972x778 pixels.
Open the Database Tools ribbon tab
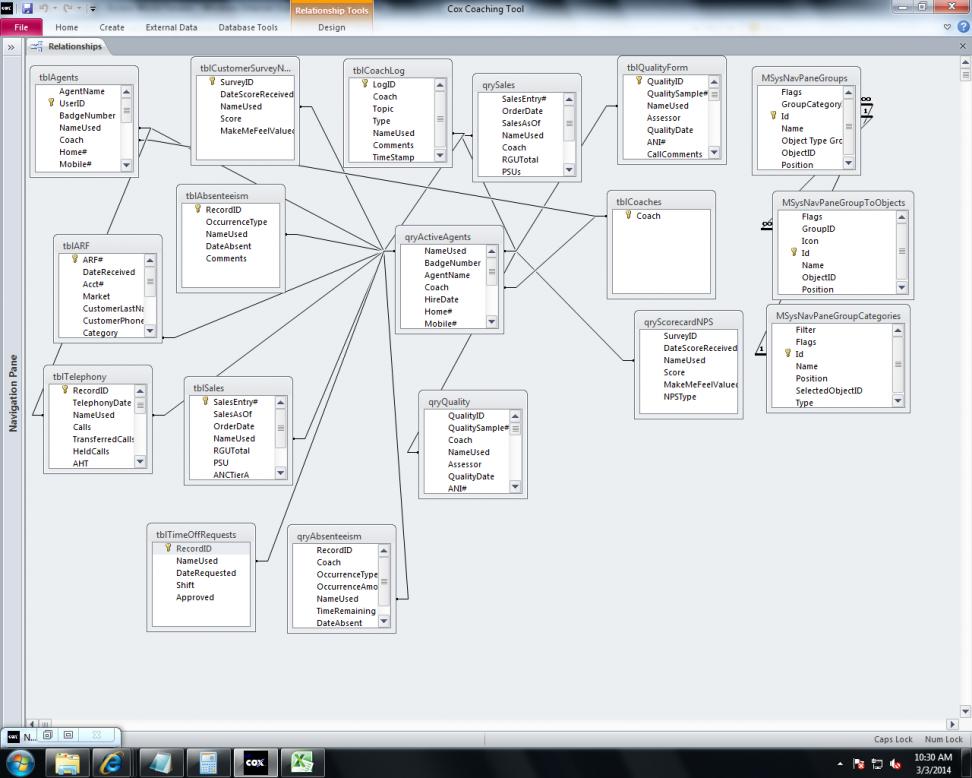248,27
